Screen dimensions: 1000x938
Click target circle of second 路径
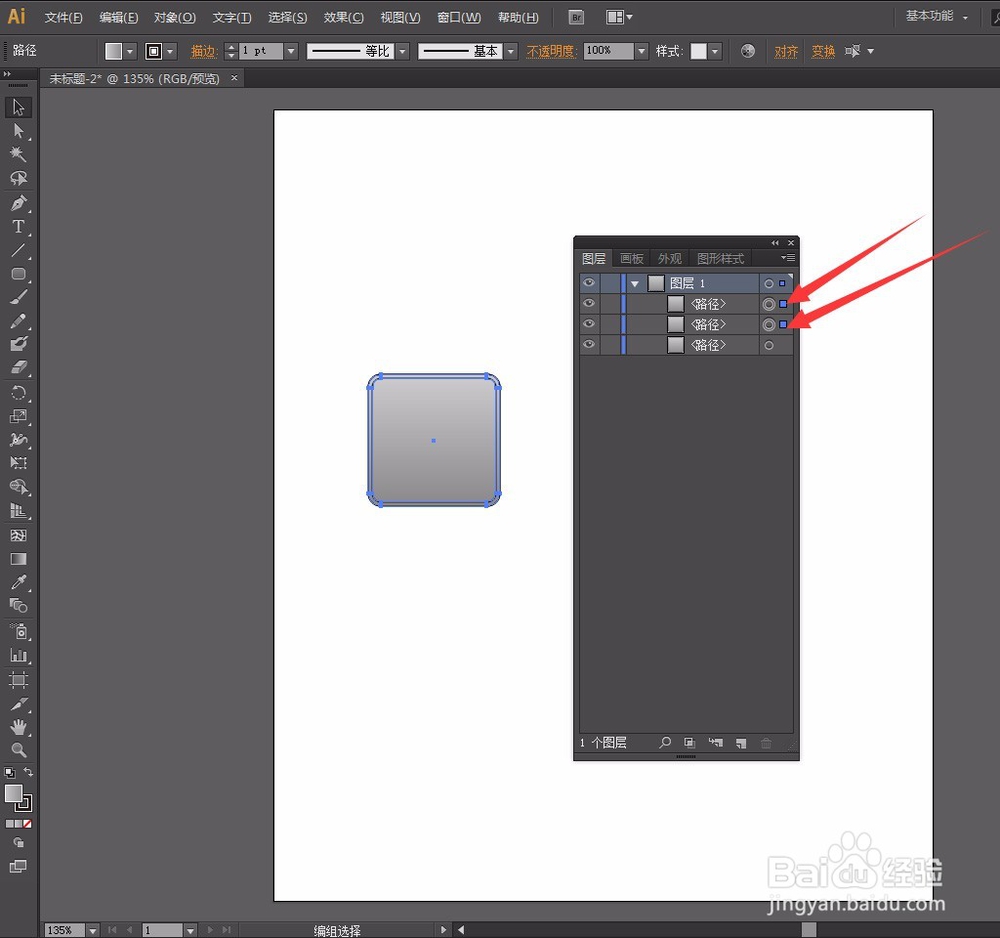pos(768,325)
